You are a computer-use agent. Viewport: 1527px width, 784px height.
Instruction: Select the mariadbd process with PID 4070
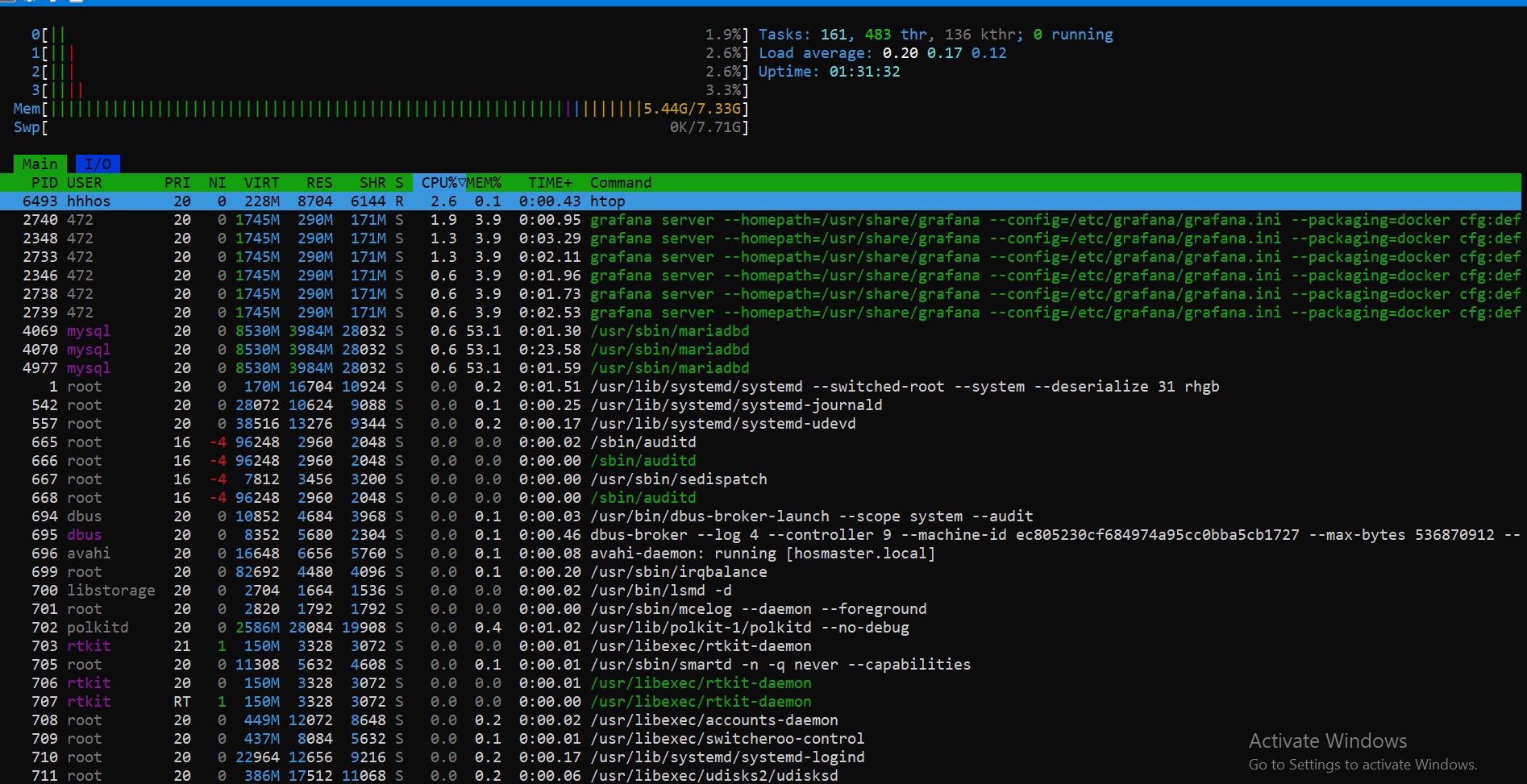pyautogui.click(x=669, y=350)
